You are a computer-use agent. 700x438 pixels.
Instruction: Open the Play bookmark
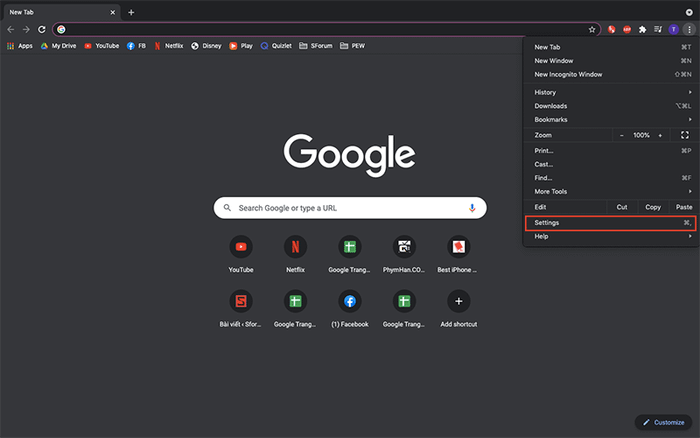tap(241, 46)
